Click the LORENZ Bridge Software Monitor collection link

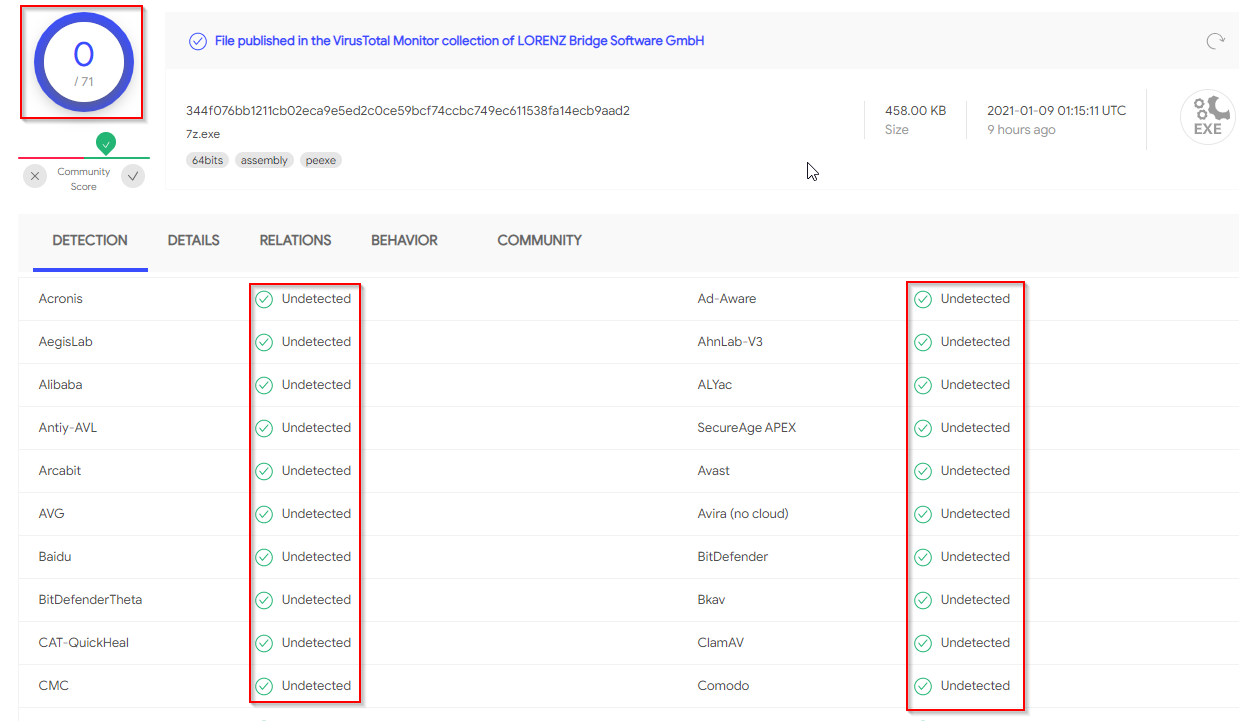click(460, 41)
